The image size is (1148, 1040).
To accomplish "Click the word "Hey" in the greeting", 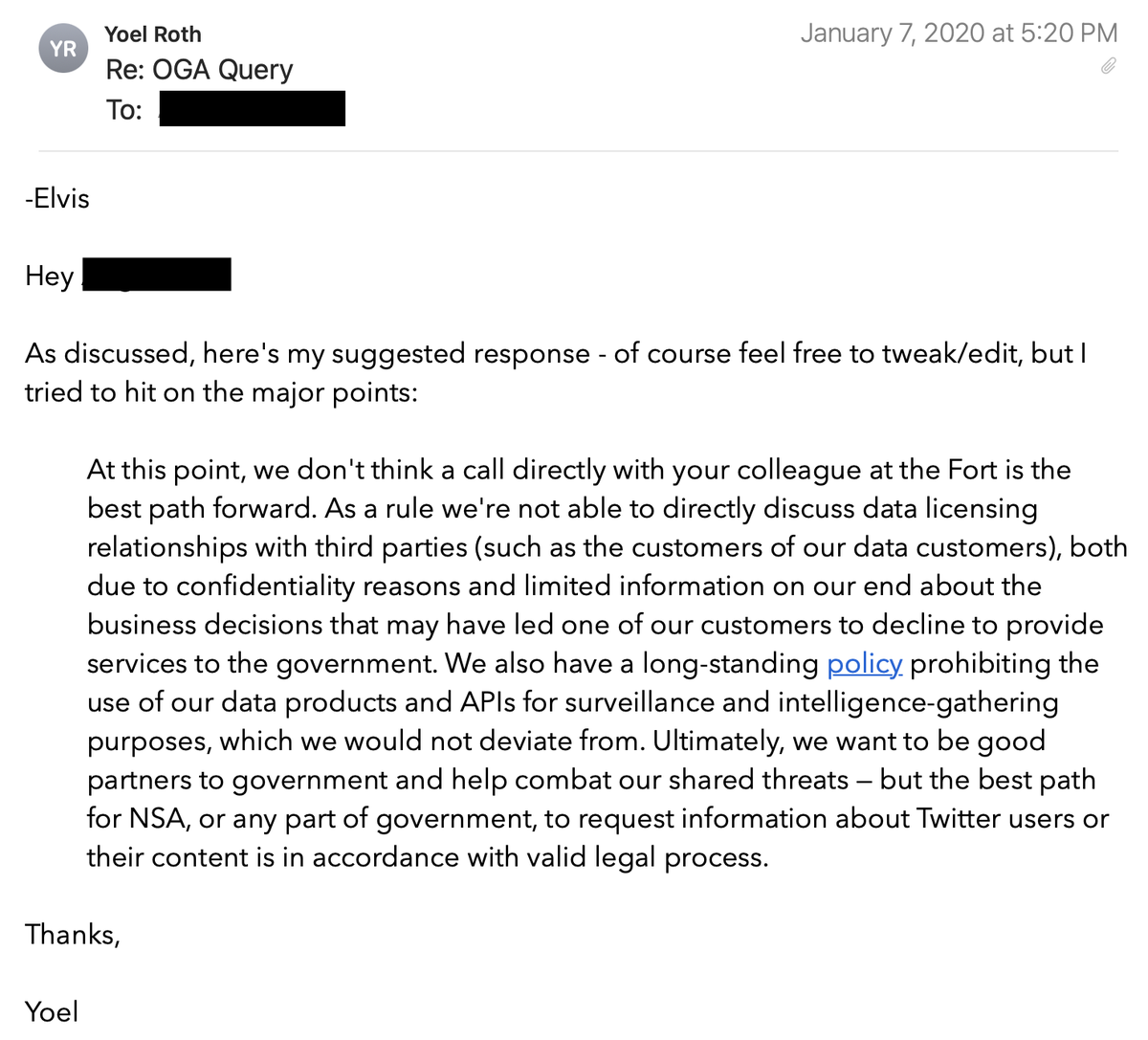I will point(49,276).
